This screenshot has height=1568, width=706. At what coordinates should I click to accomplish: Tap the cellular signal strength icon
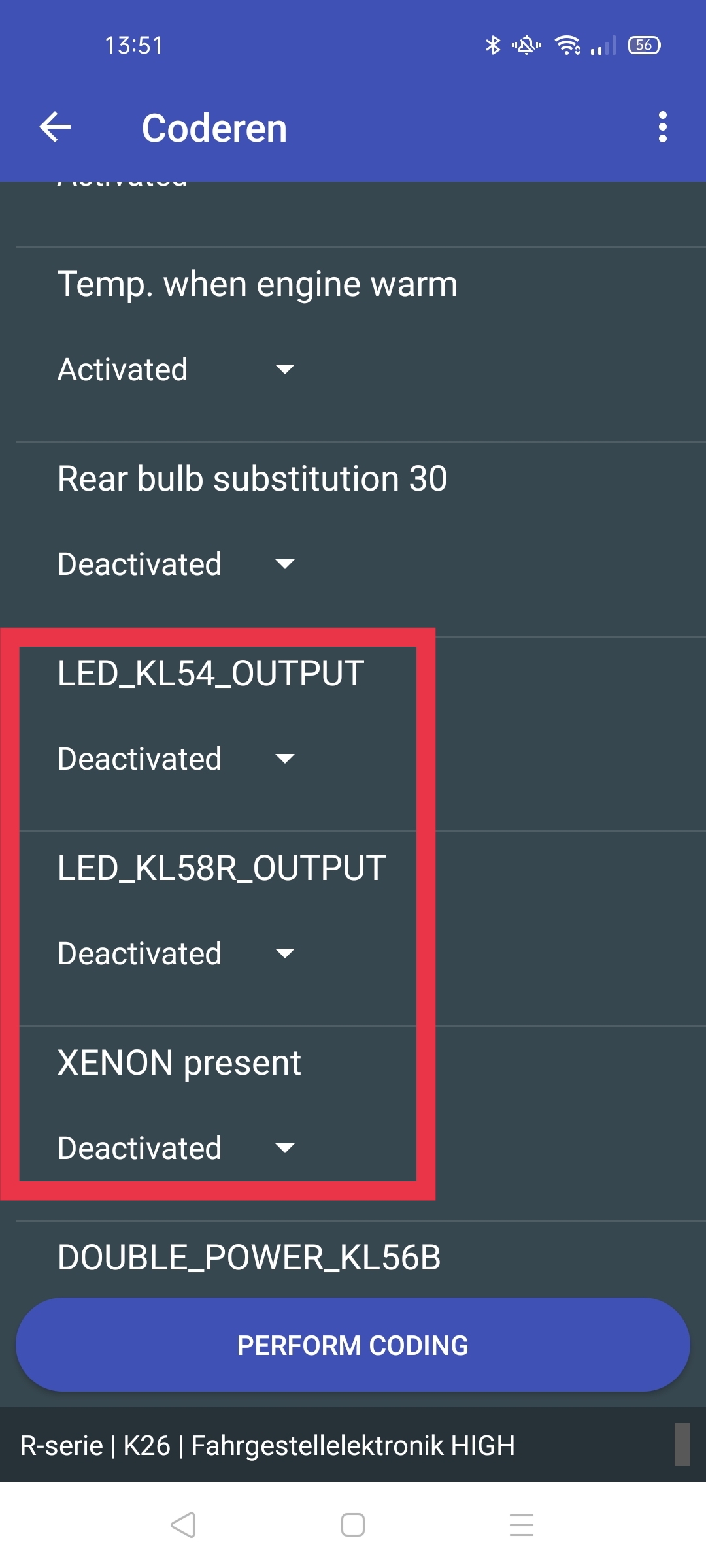tap(603, 46)
